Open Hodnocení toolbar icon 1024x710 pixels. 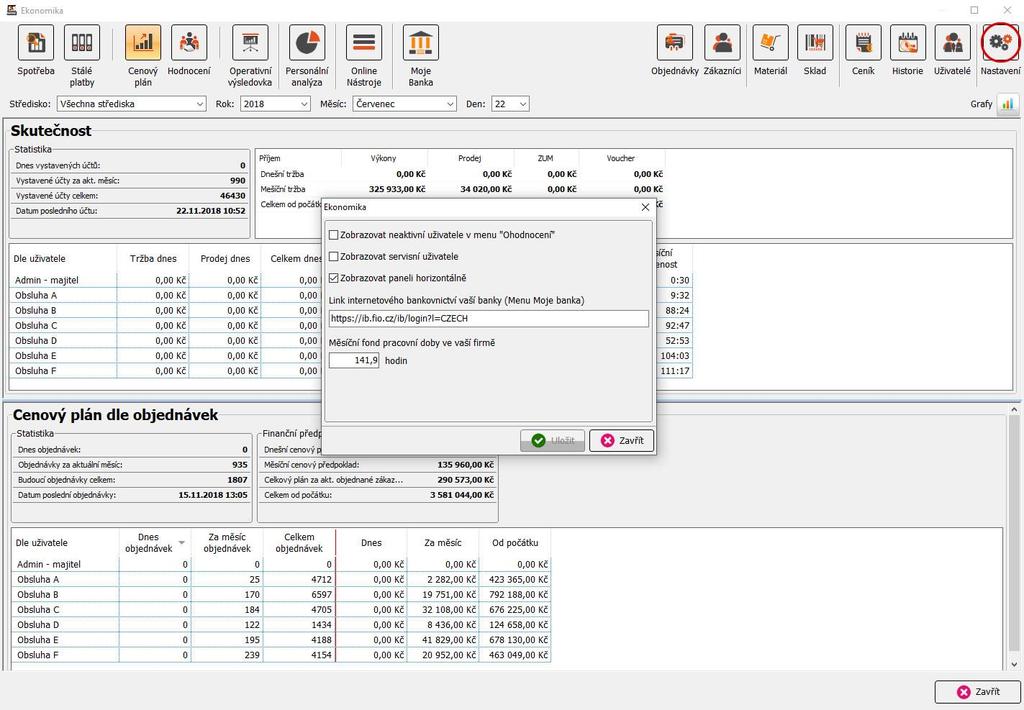tap(189, 43)
